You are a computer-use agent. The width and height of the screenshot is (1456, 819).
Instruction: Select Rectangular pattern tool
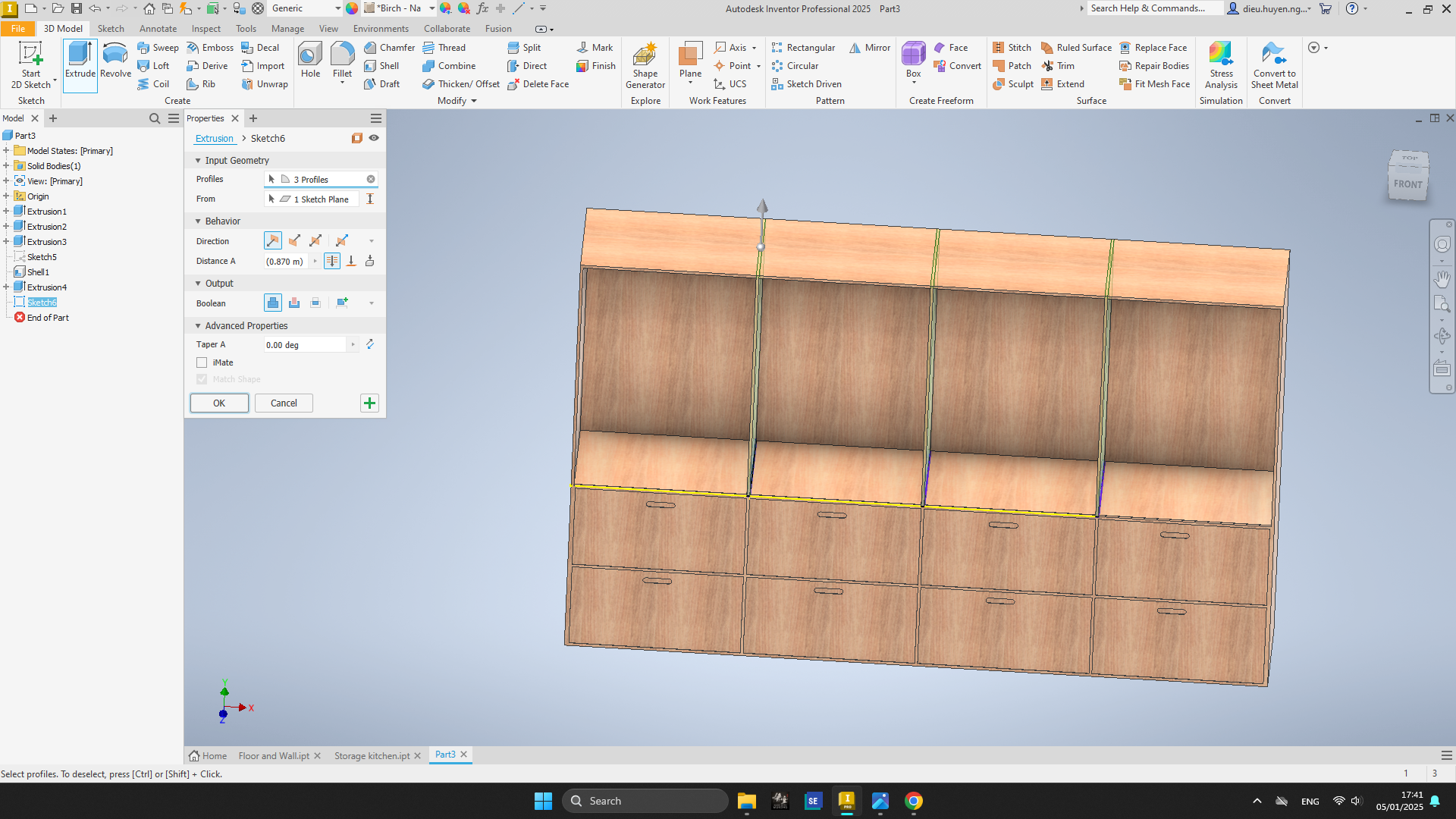pyautogui.click(x=803, y=47)
